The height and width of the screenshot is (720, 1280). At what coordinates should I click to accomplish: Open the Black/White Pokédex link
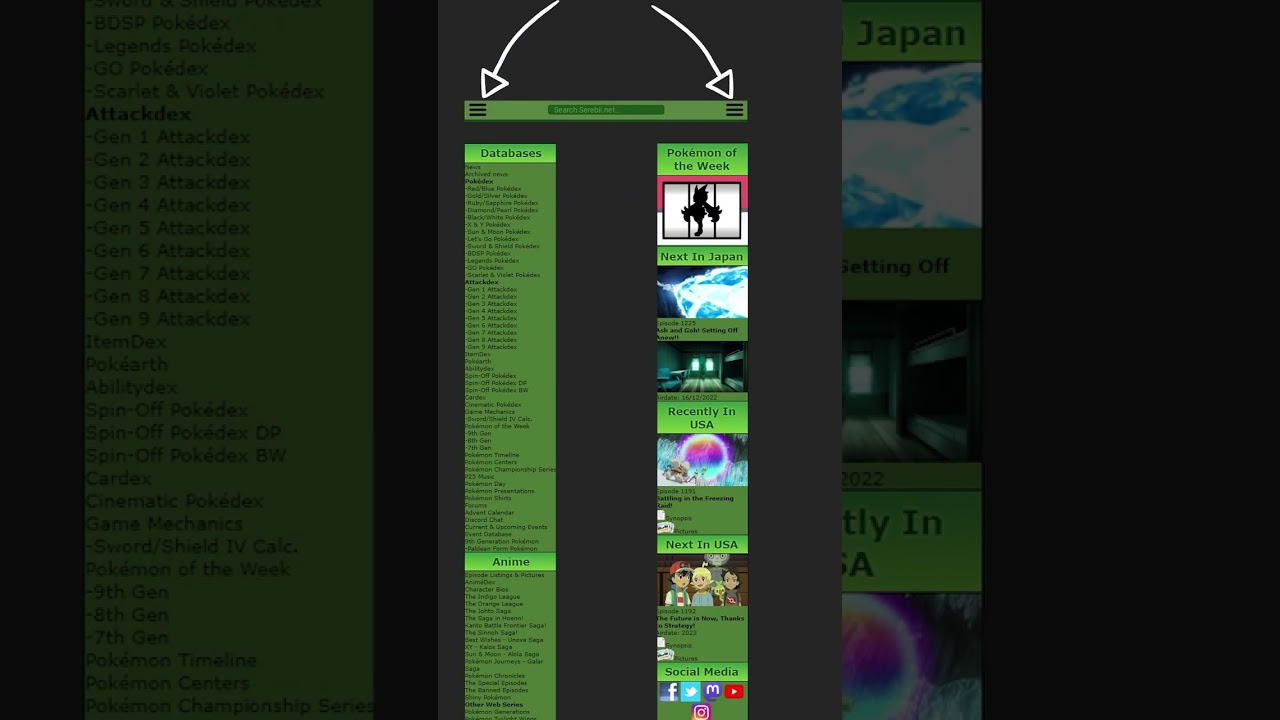498,217
